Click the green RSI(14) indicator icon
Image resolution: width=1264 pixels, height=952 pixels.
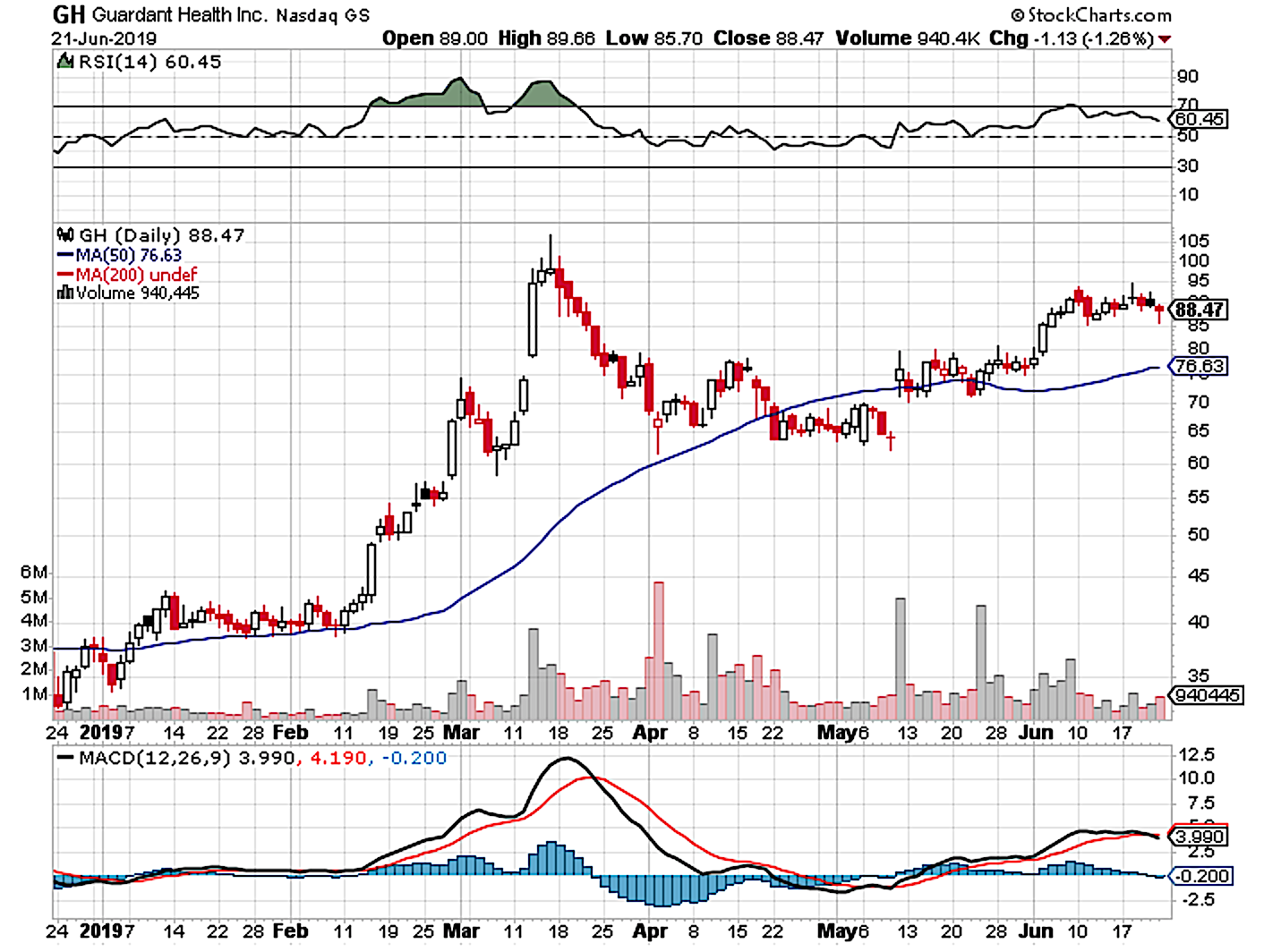[x=64, y=62]
